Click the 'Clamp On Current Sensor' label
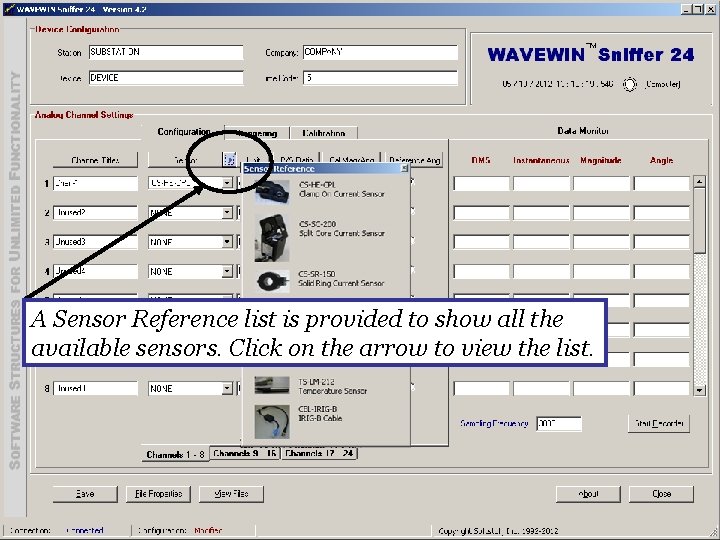The image size is (720, 540). pyautogui.click(x=342, y=194)
